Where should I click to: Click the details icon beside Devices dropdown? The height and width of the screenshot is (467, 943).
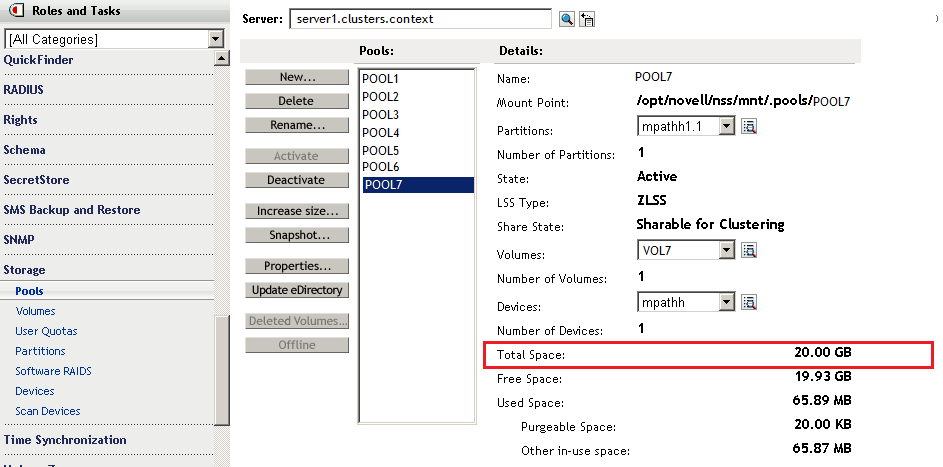749,302
